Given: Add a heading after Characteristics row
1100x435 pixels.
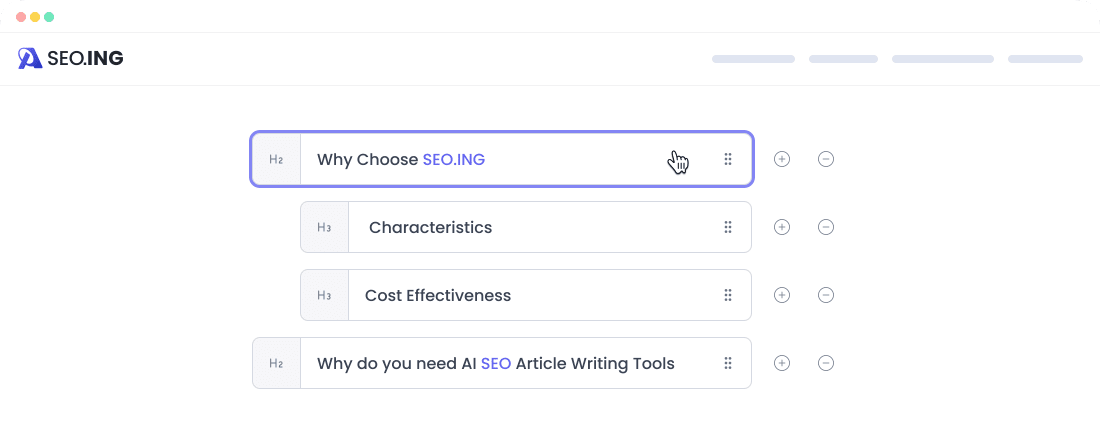Looking at the screenshot, I should point(782,227).
